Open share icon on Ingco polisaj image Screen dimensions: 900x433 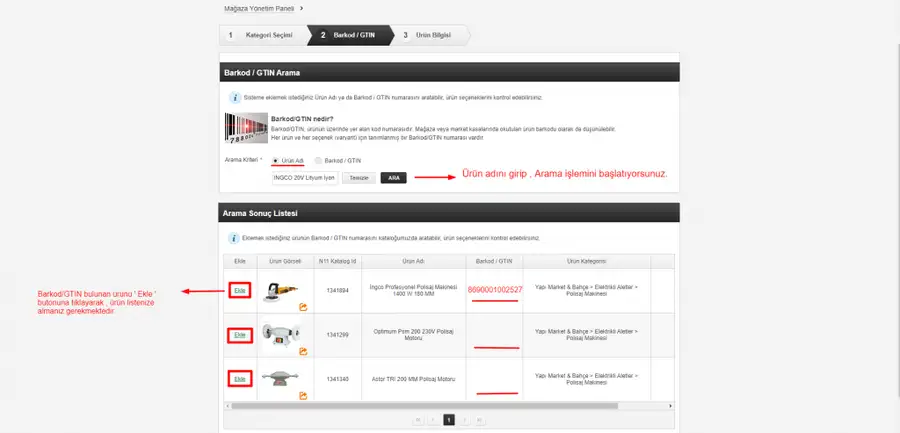click(x=303, y=307)
